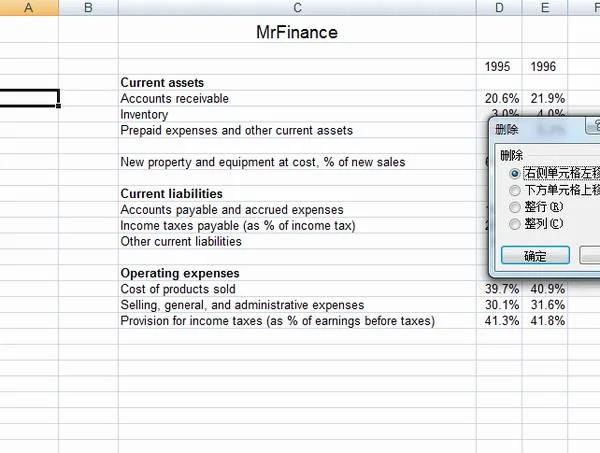Select the shift cells left radio option

pos(515,173)
